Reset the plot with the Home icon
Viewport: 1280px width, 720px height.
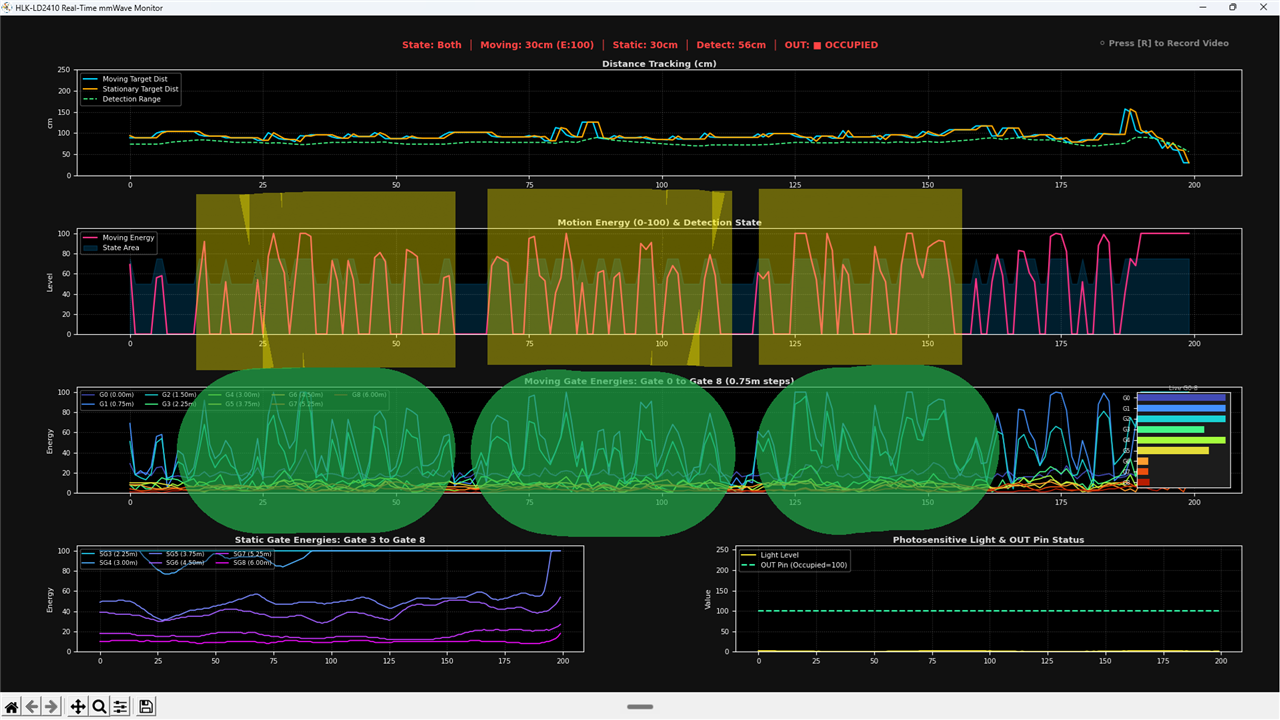(12, 707)
